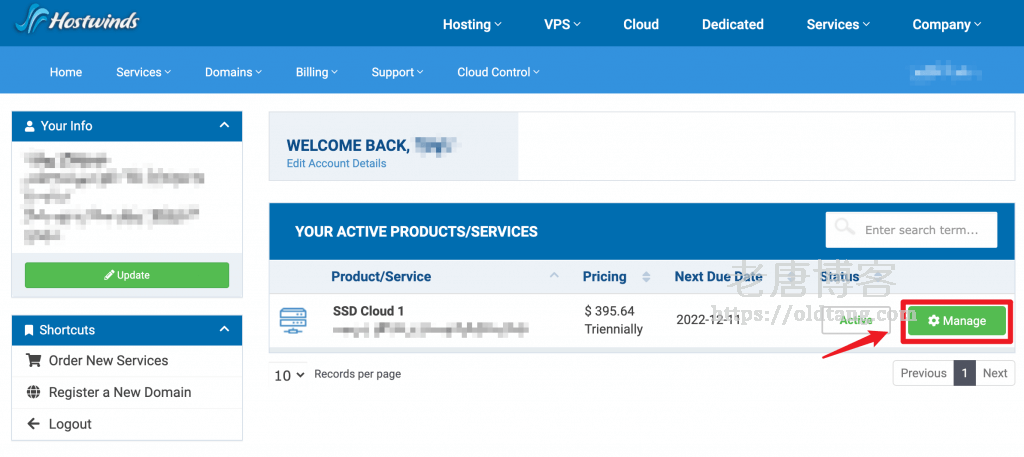Select page 1 in pagination
This screenshot has width=1024, height=457.
[x=965, y=373]
